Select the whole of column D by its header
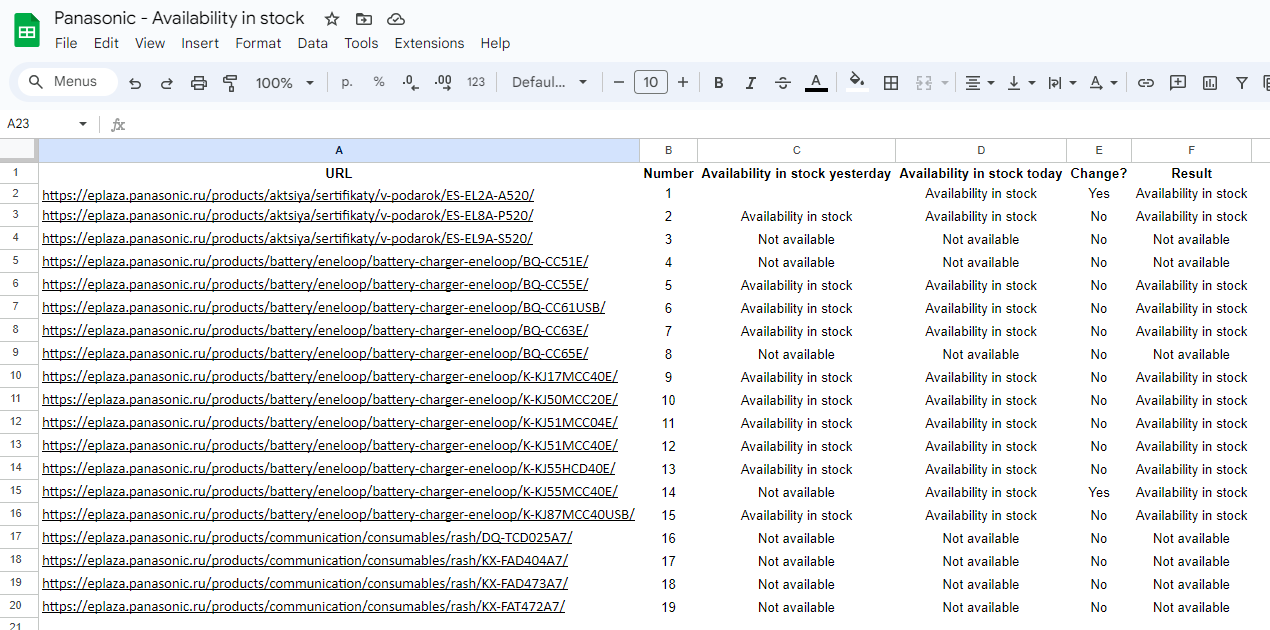1270x630 pixels. point(981,150)
